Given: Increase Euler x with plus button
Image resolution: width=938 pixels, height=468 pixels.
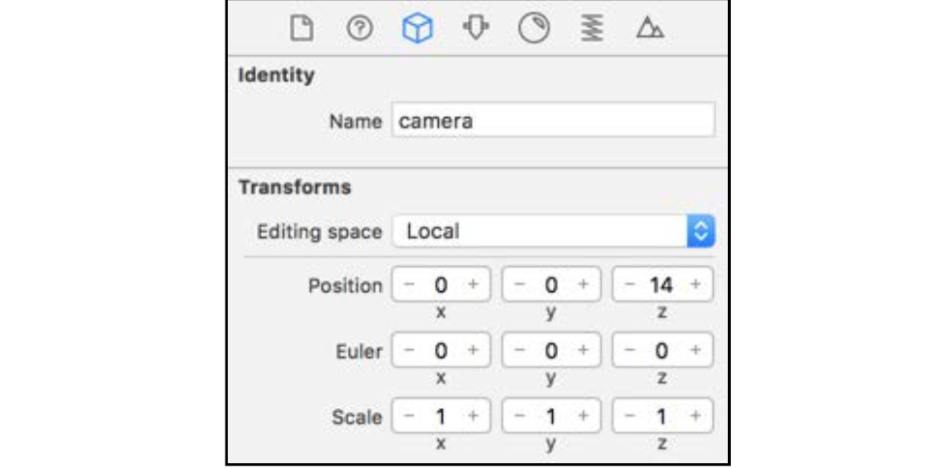Looking at the screenshot, I should click(x=473, y=350).
